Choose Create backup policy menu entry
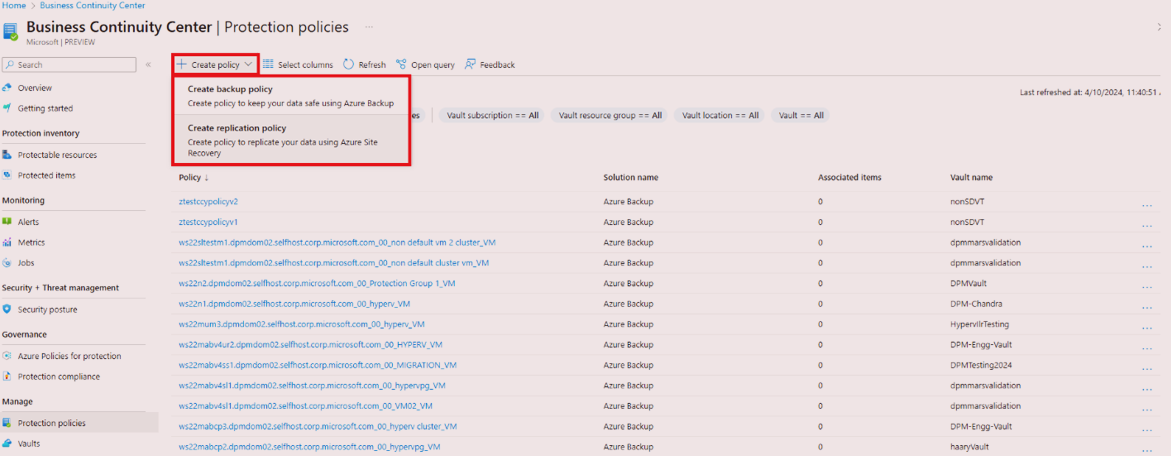The height and width of the screenshot is (456, 1171). point(291,96)
